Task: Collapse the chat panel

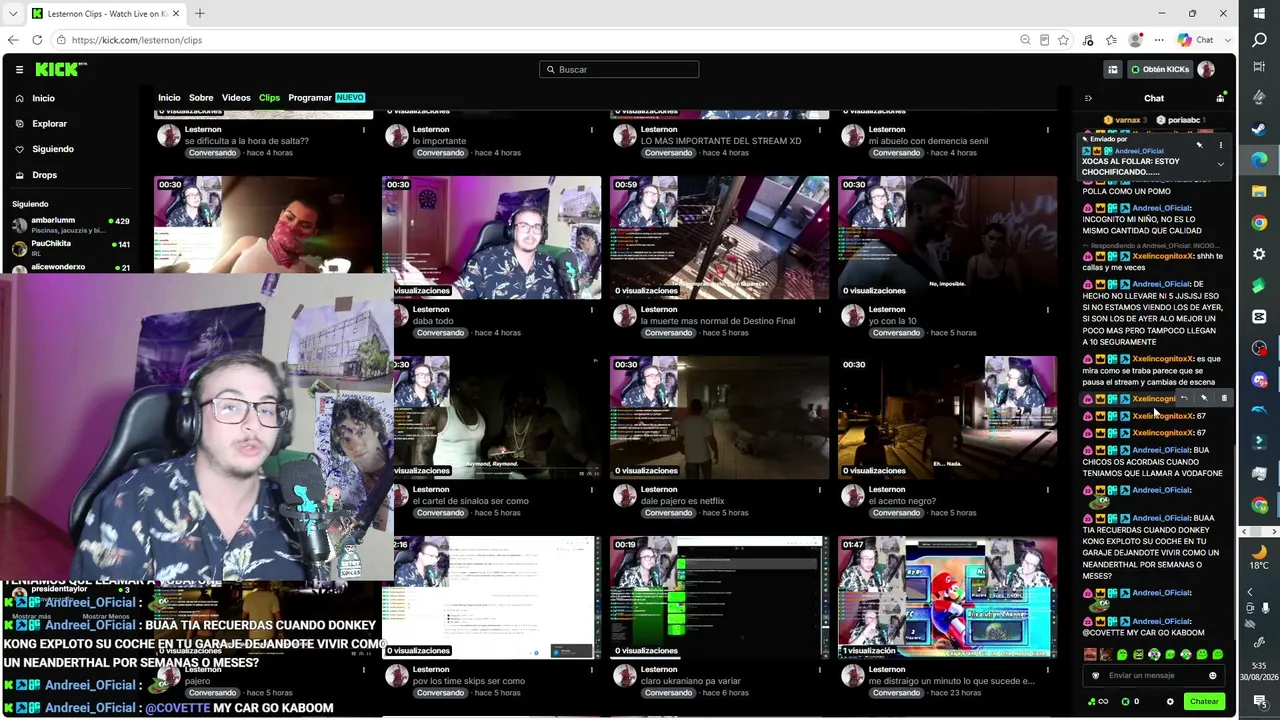Action: pyautogui.click(x=1088, y=98)
